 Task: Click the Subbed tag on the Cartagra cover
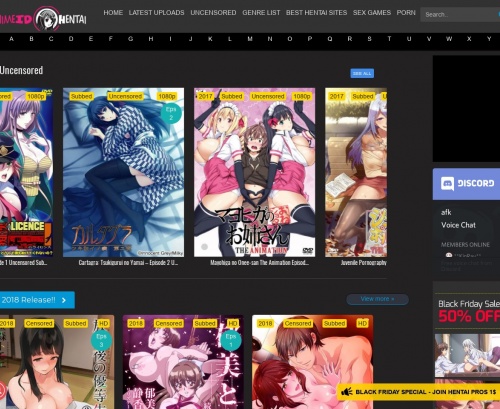(x=81, y=96)
